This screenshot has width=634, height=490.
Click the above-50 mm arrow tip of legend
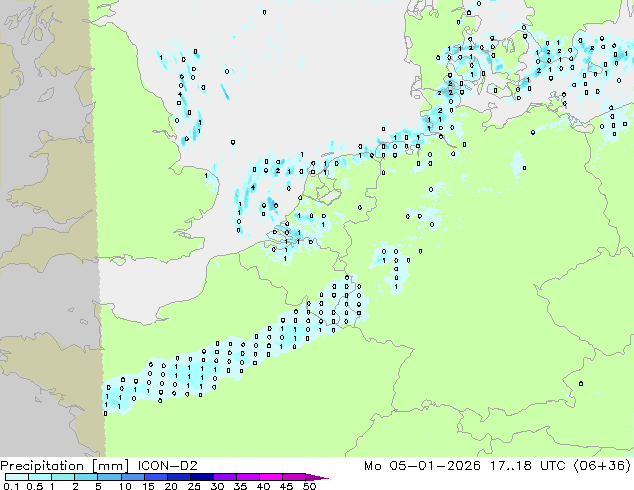coord(317,477)
